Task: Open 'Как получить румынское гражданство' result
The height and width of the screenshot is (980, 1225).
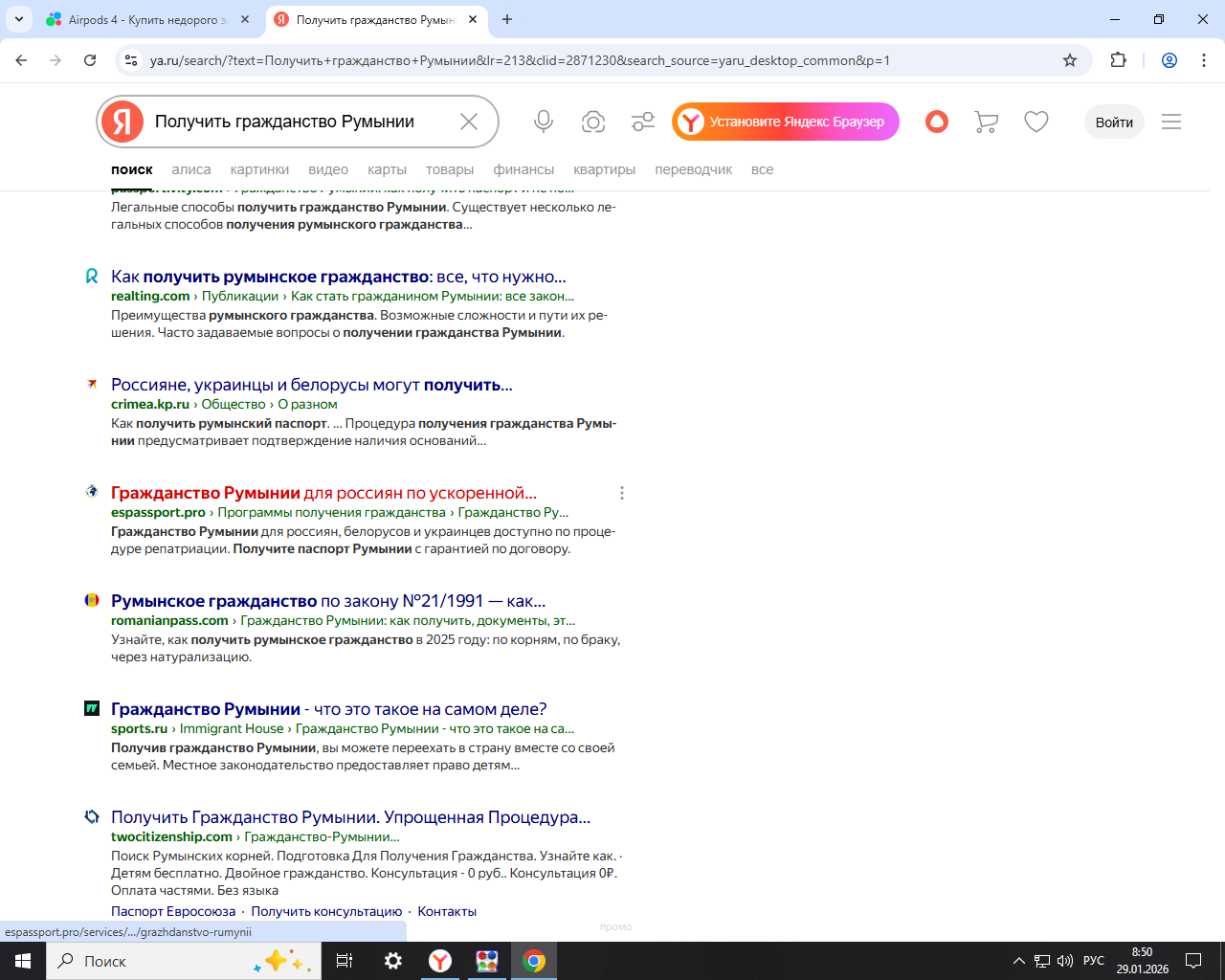Action: [x=339, y=277]
